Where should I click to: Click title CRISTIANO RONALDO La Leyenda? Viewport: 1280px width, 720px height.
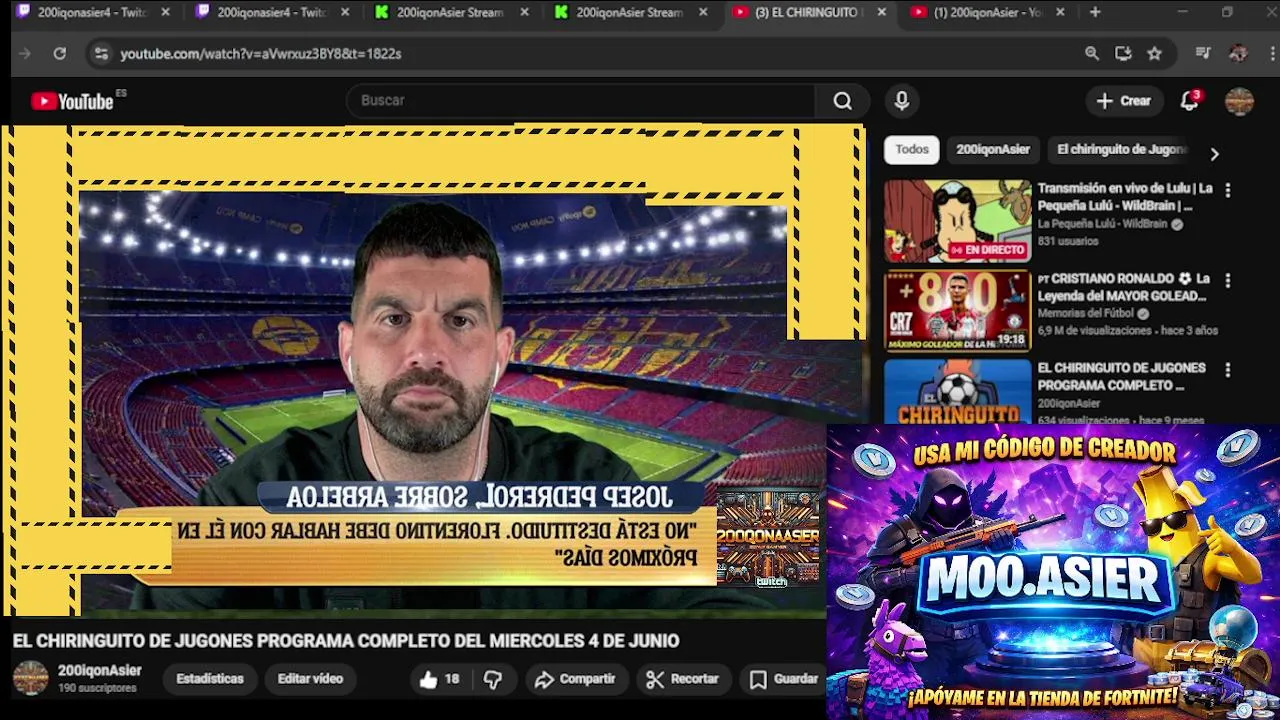(x=1124, y=287)
